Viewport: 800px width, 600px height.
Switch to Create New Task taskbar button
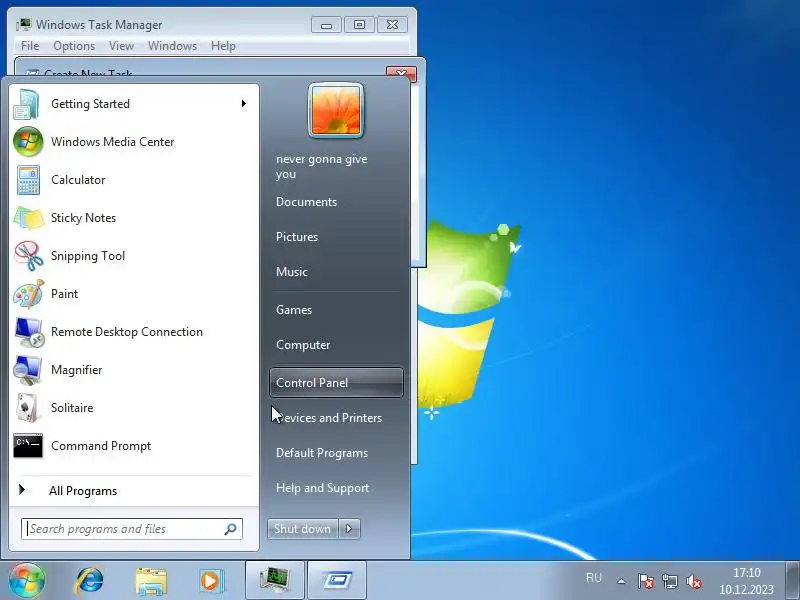(x=337, y=580)
